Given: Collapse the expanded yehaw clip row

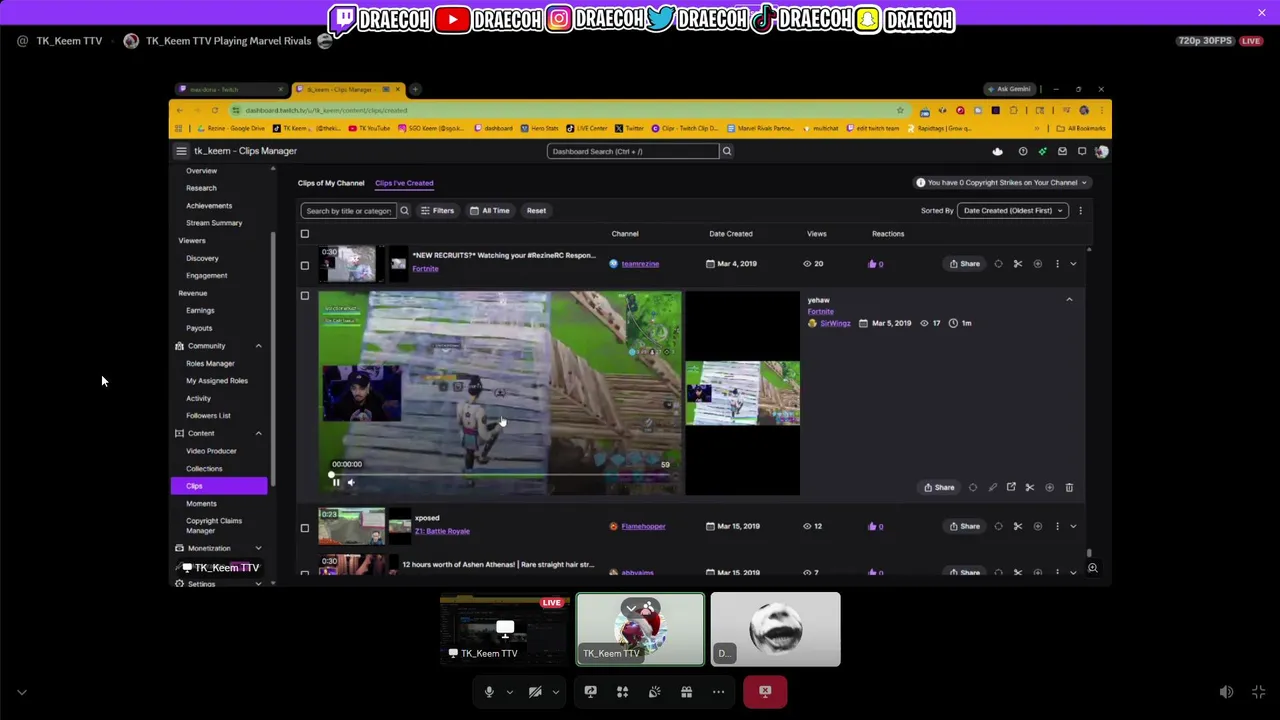Looking at the screenshot, I should 1069,299.
